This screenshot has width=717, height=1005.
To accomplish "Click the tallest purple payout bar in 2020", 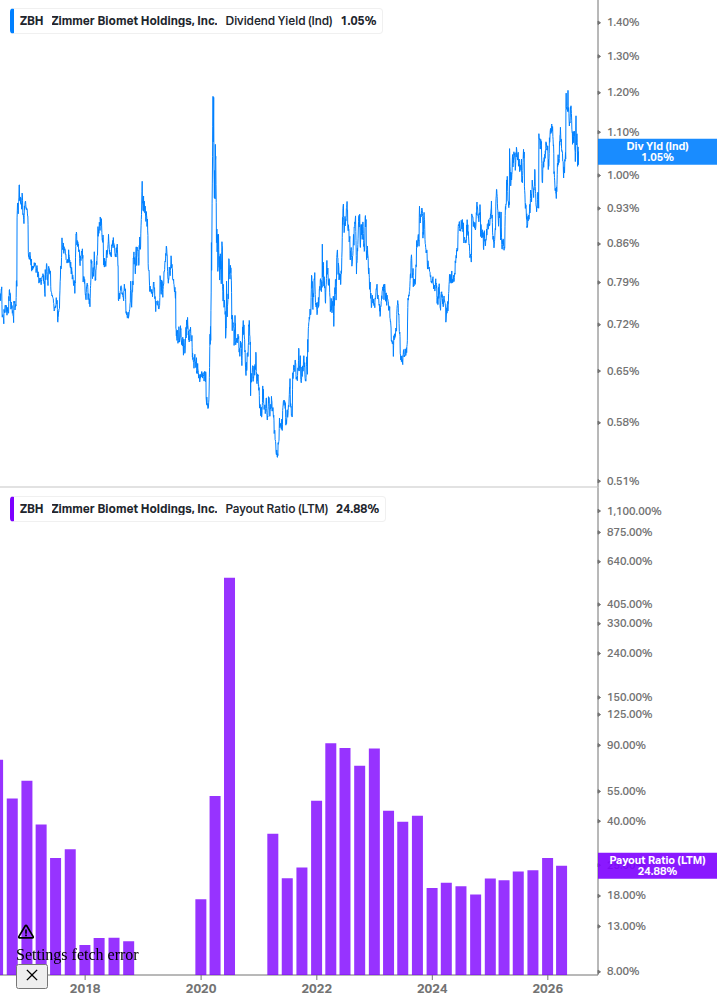I will [229, 776].
